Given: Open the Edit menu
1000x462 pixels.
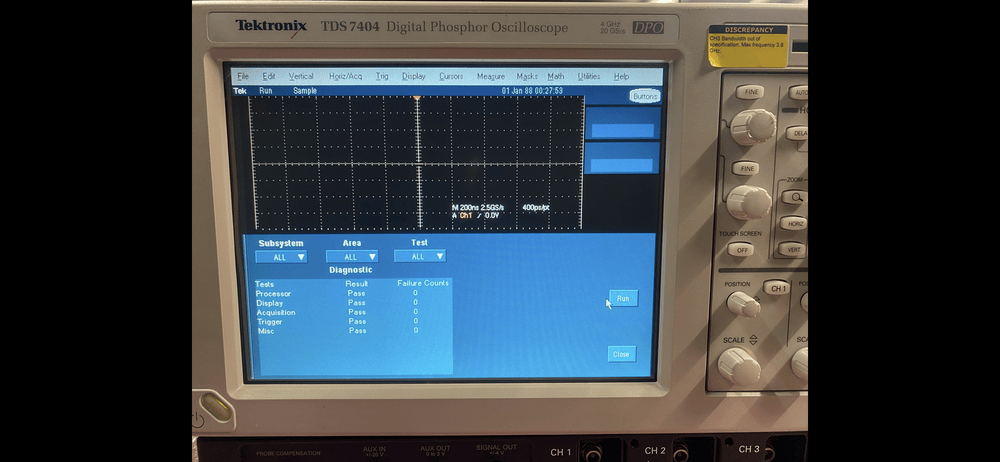Looking at the screenshot, I should pyautogui.click(x=269, y=76).
